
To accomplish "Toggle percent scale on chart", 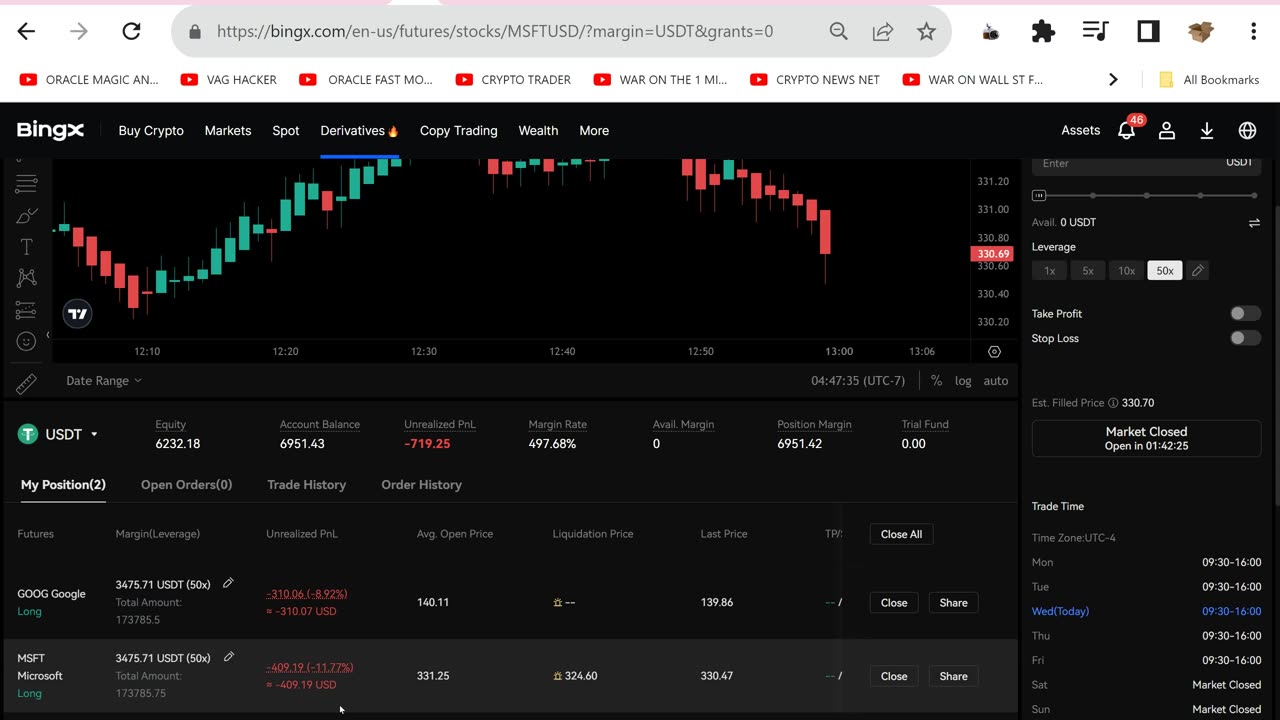I will pos(936,381).
